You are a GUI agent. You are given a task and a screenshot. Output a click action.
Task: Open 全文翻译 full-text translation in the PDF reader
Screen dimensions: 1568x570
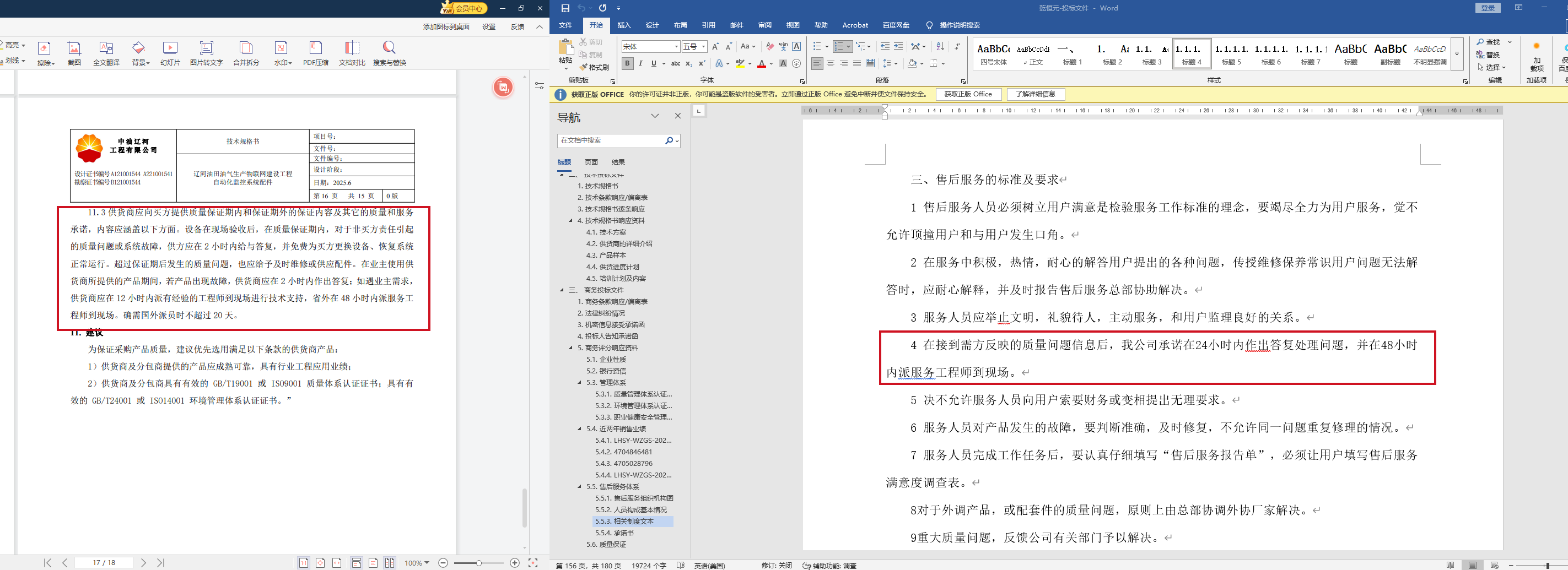click(106, 53)
